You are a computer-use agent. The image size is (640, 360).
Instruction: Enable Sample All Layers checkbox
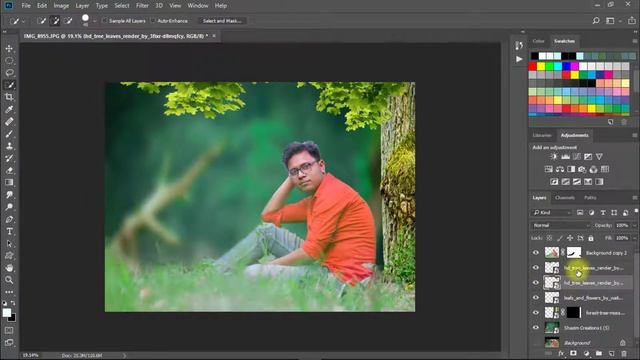point(104,21)
